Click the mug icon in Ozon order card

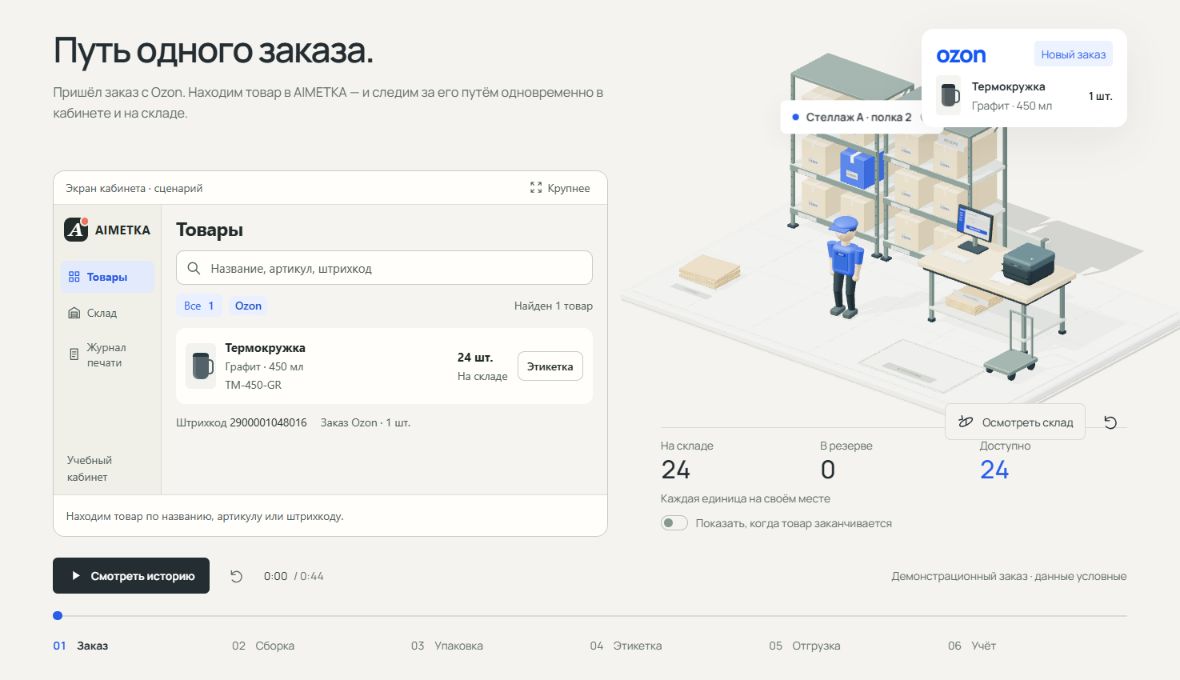950,96
